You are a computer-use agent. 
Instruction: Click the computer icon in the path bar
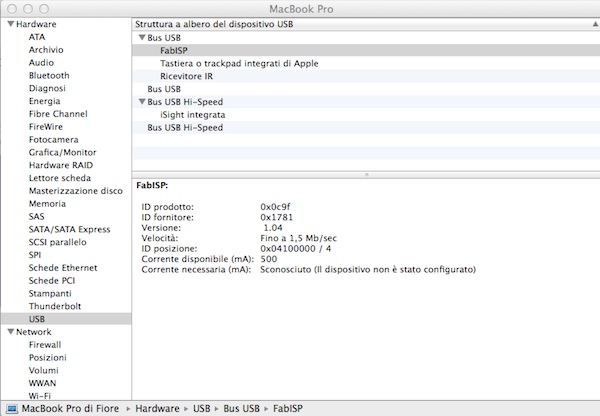coord(12,408)
